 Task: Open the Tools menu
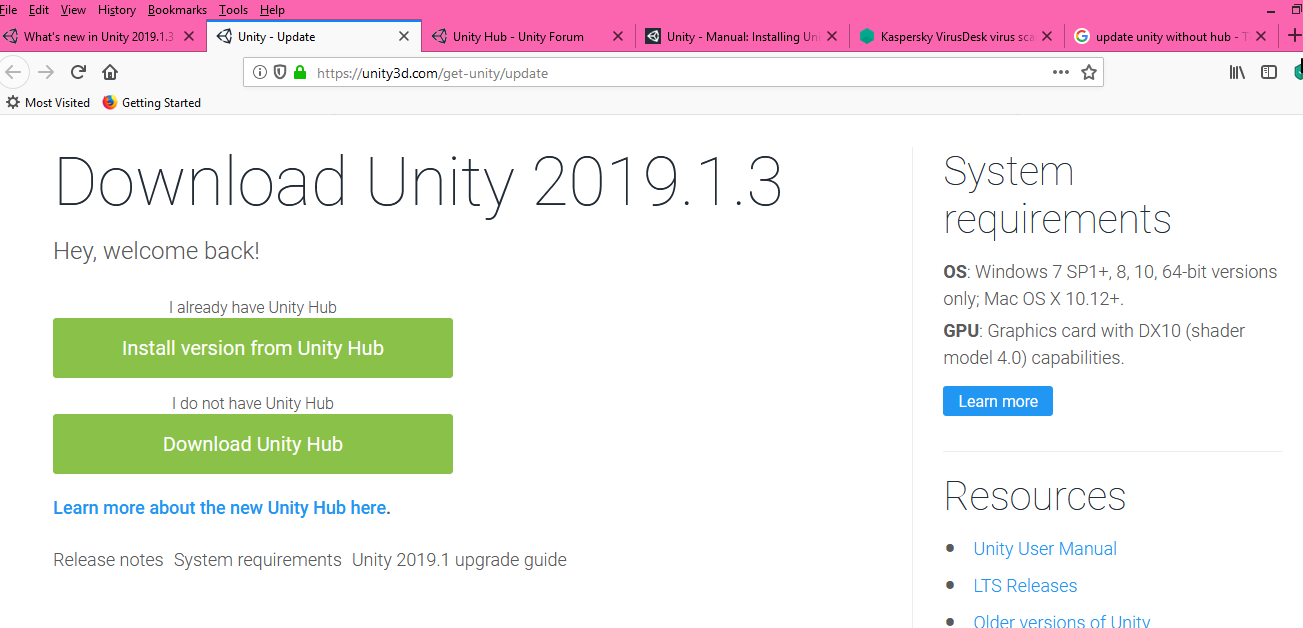point(232,9)
